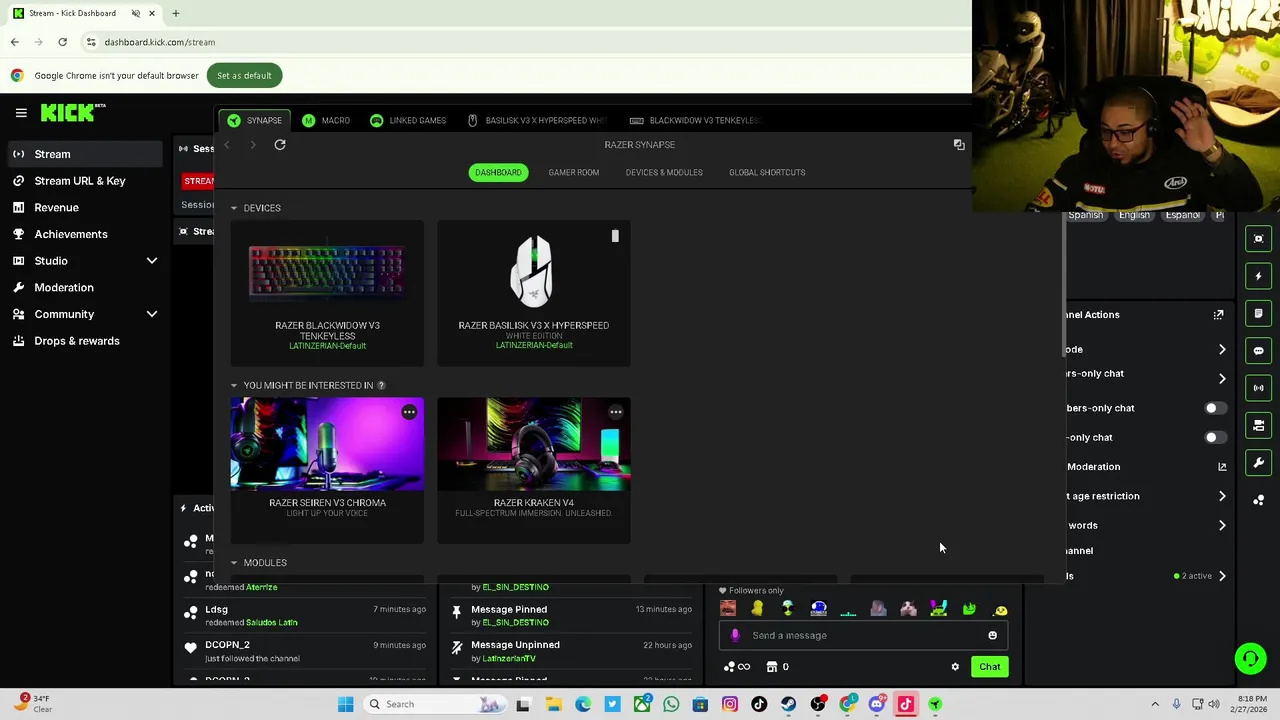Screen dimensions: 1280x720
Task: Collapse You Might Be Interested In section
Action: pos(234,385)
